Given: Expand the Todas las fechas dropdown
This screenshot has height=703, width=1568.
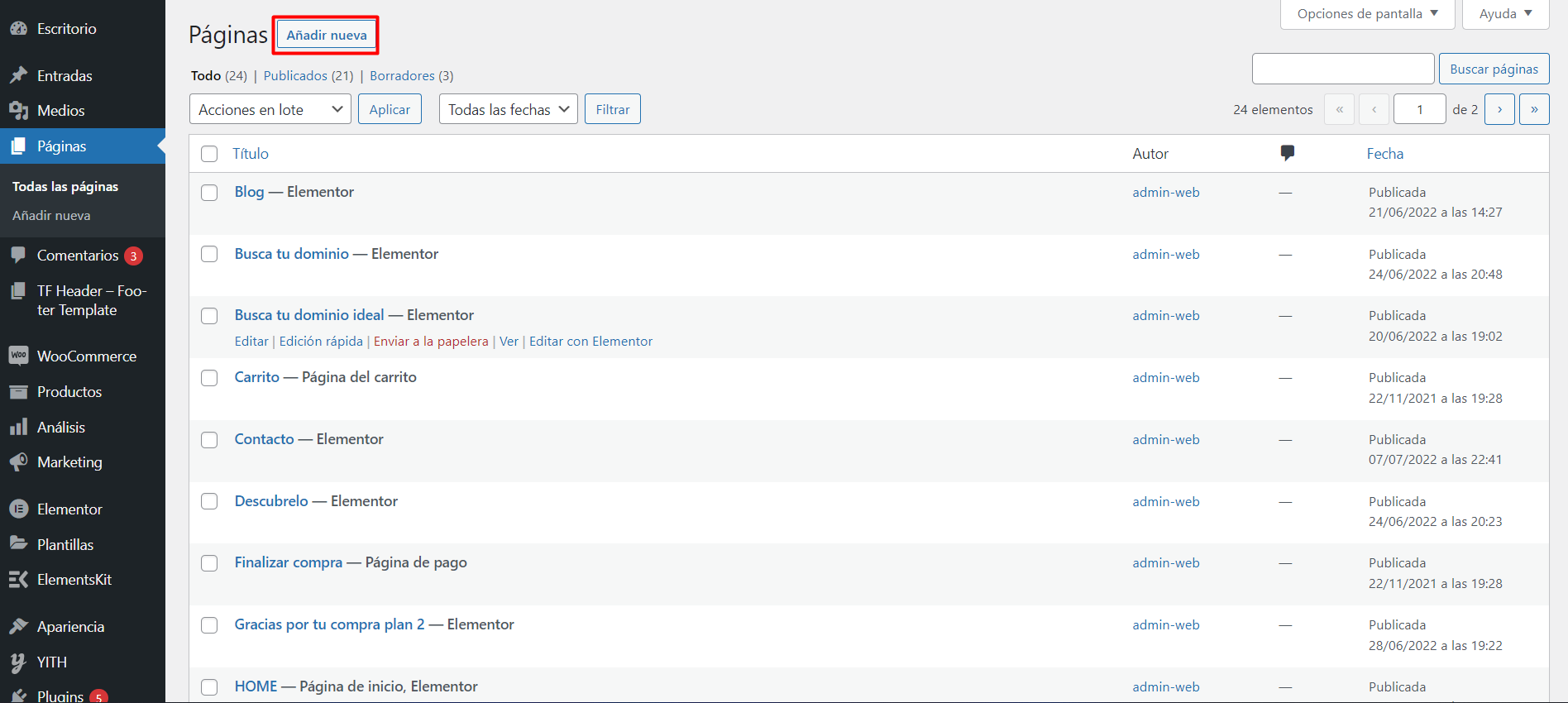Looking at the screenshot, I should pos(508,109).
